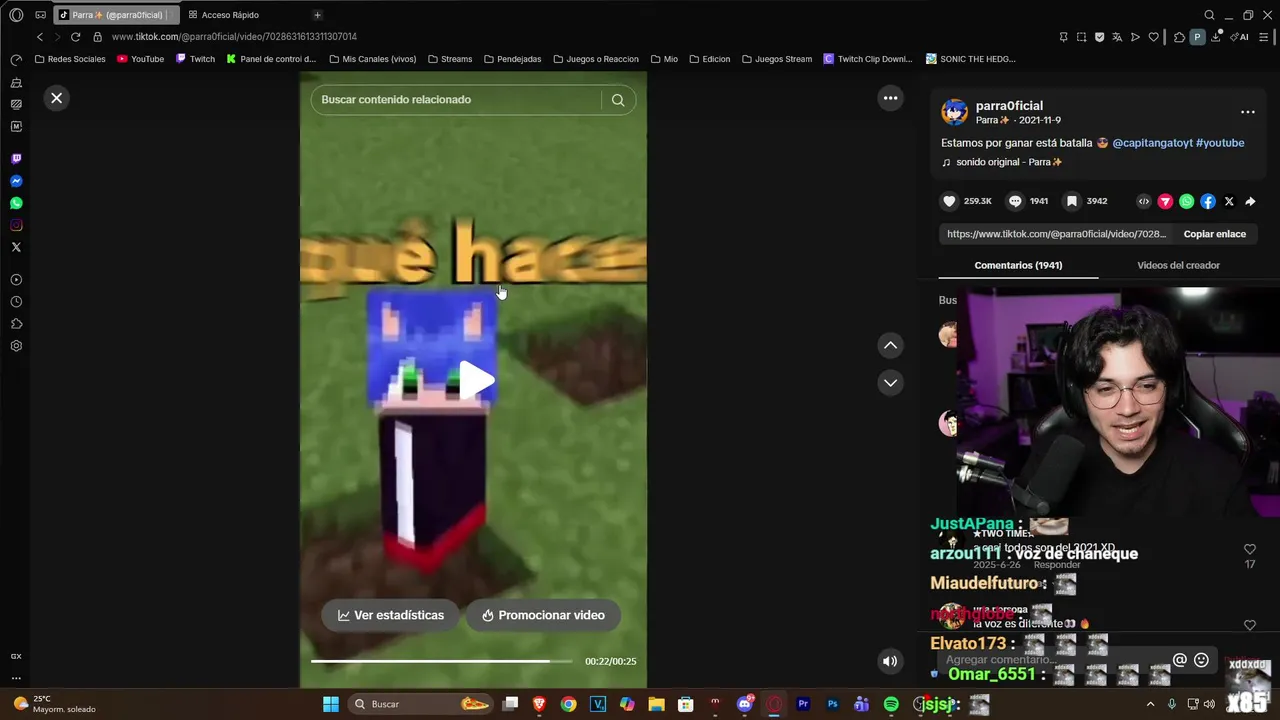
Task: Open more share options arrow
Action: pyautogui.click(x=1250, y=201)
